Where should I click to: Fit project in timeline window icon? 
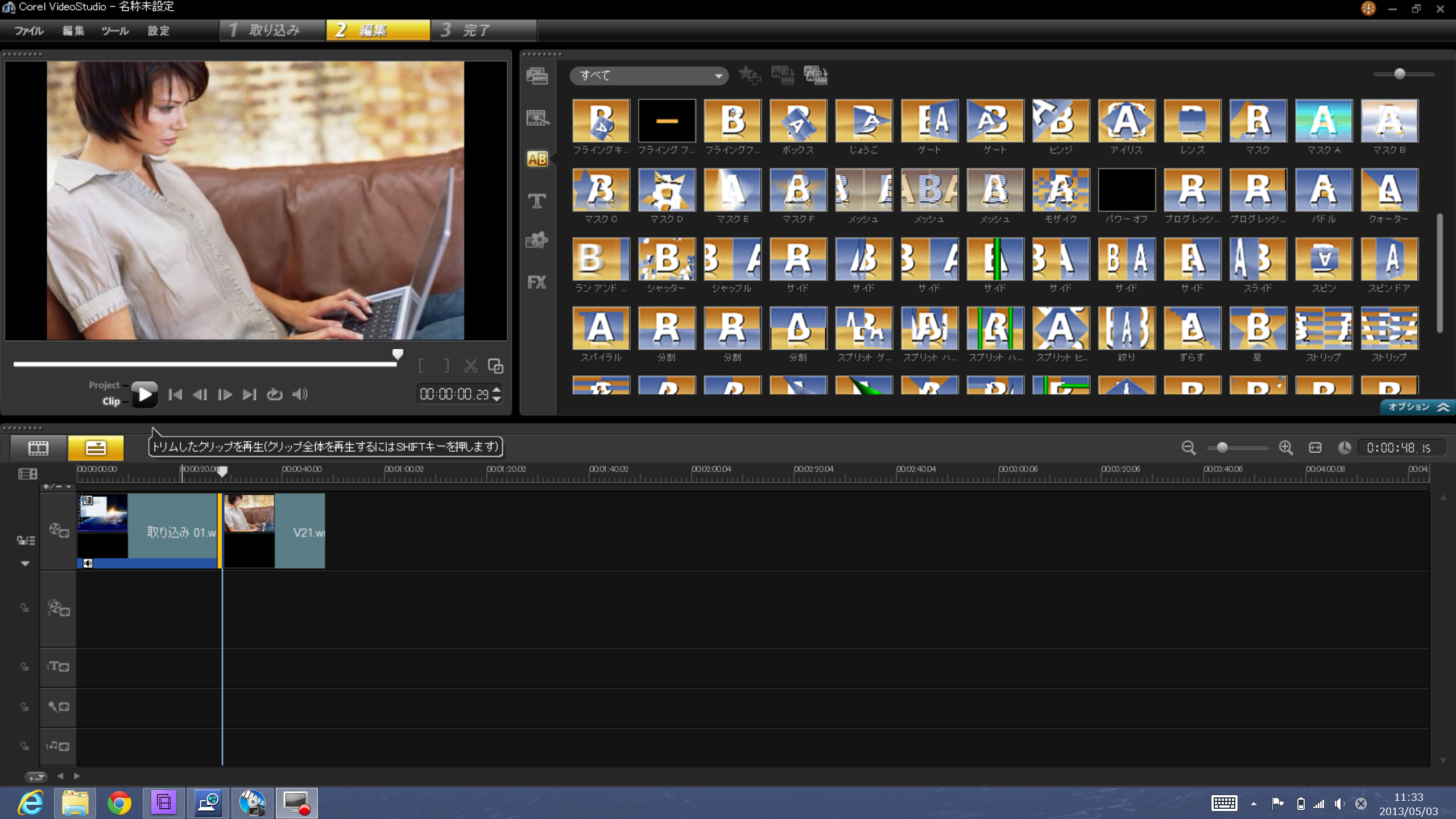tap(1315, 448)
